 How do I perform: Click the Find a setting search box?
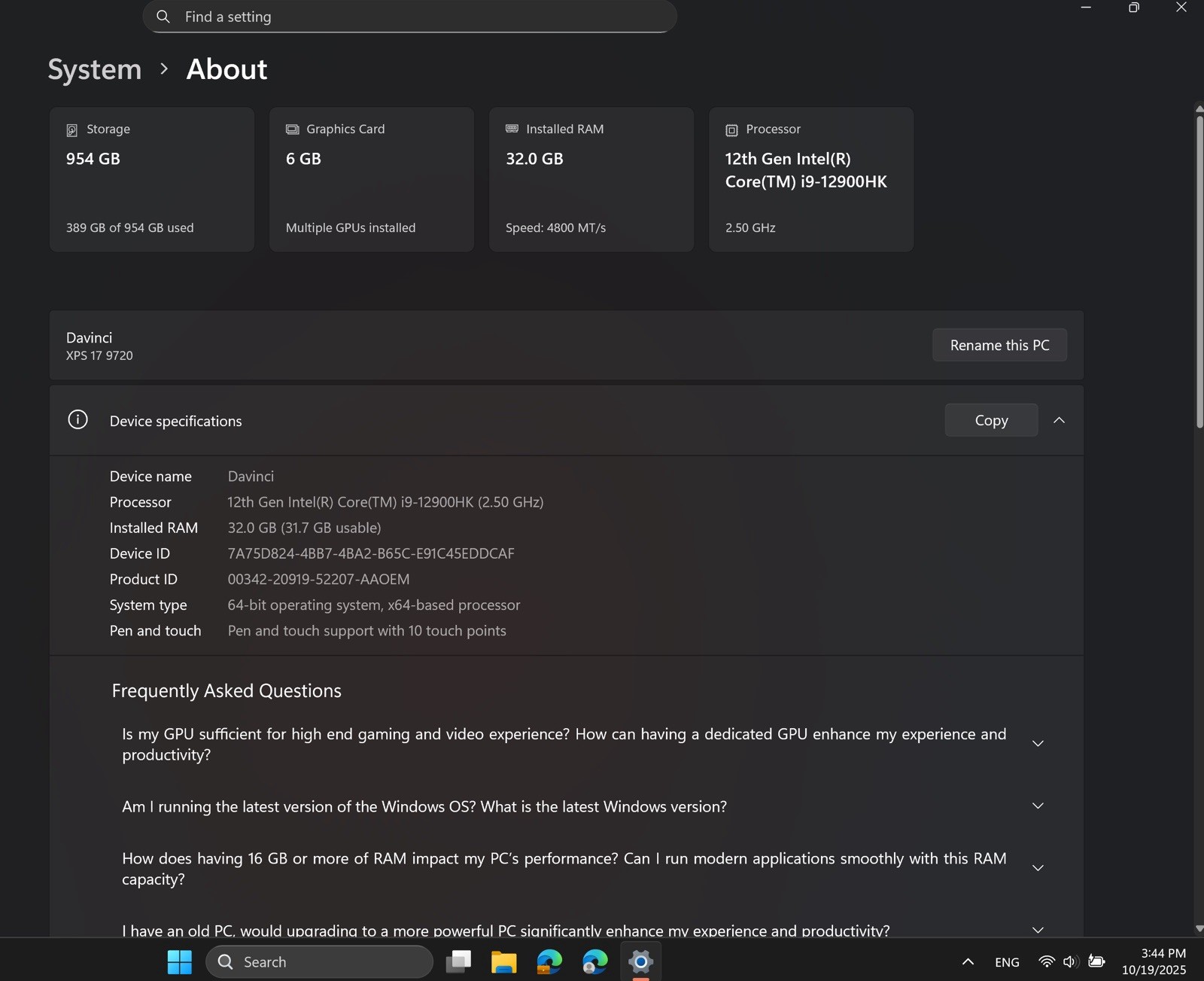tap(409, 17)
